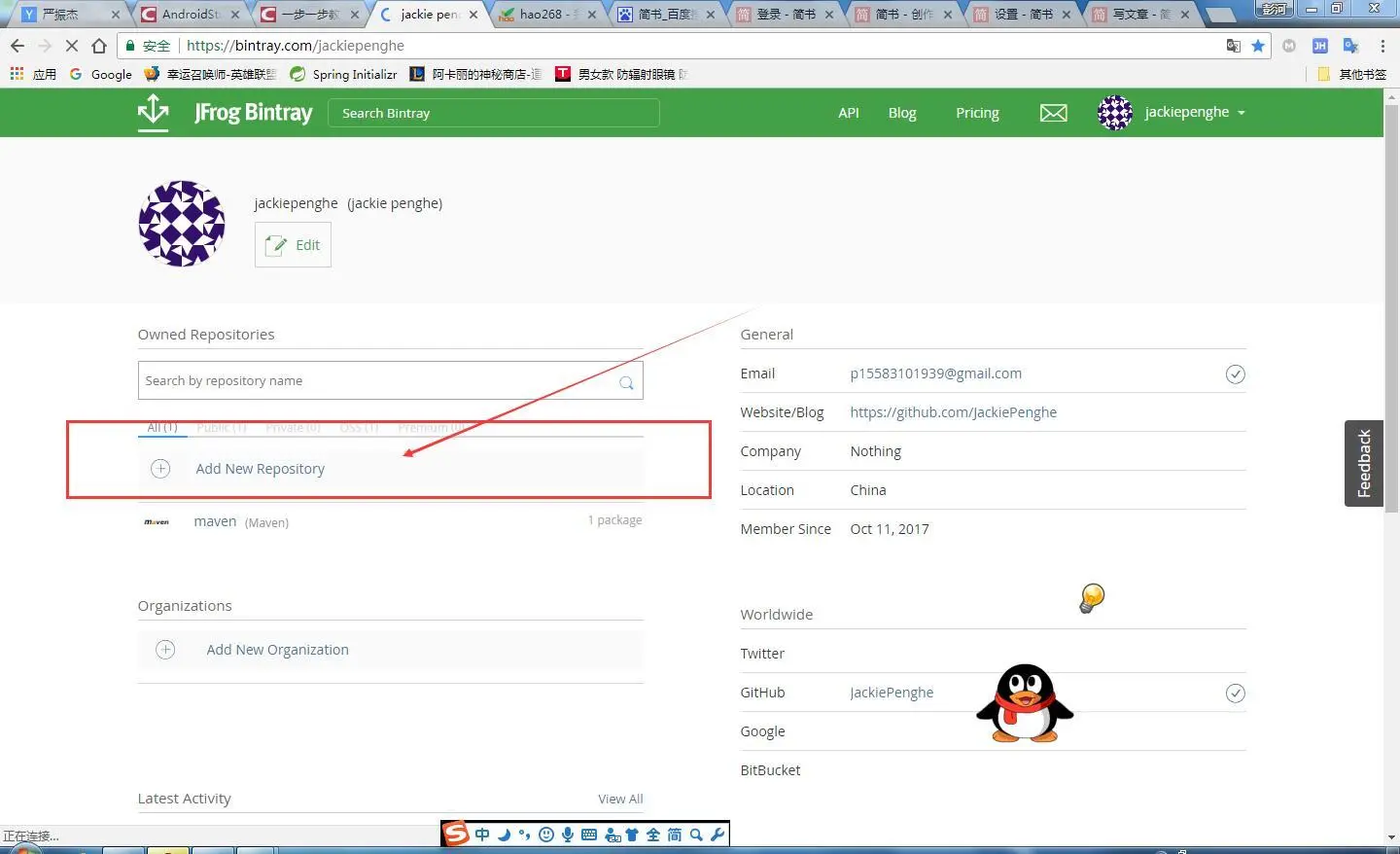Click the verified check icon beside GitHub

coord(1235,694)
